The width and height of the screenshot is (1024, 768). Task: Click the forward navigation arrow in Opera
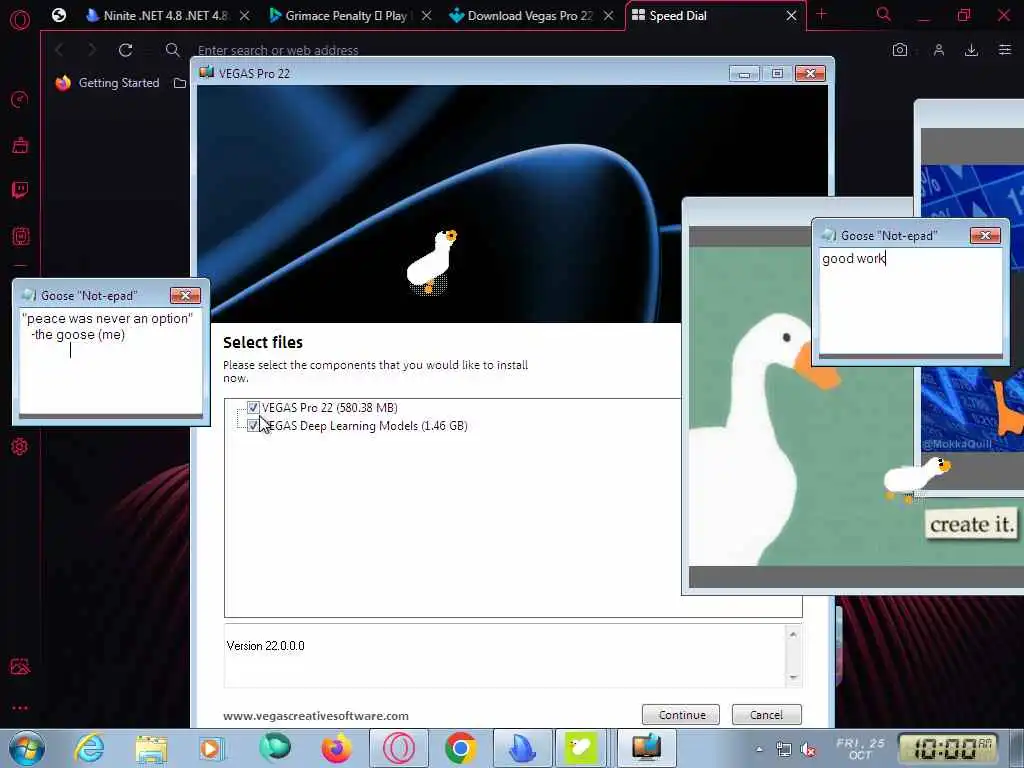[92, 50]
